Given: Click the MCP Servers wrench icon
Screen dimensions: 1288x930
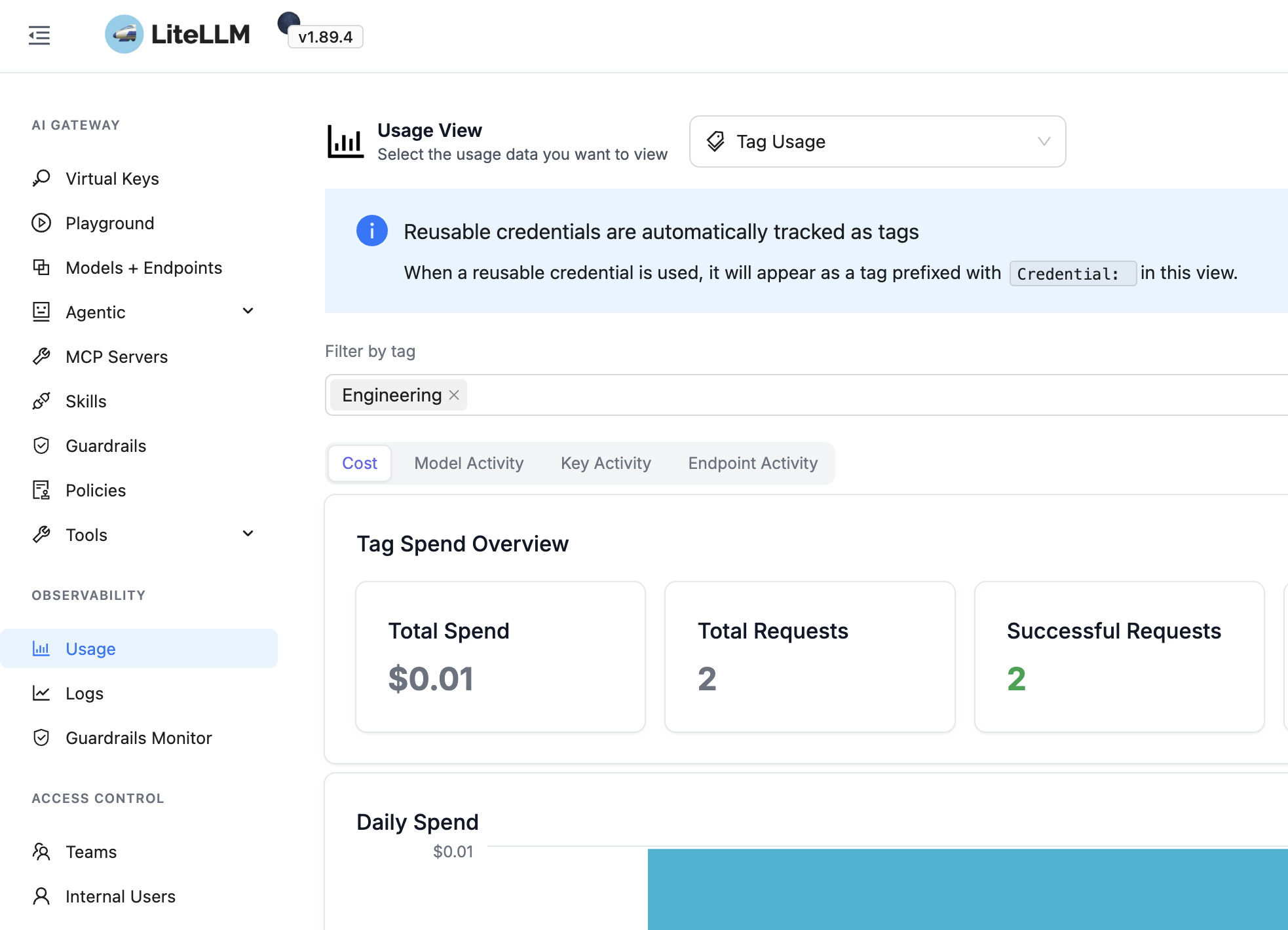Looking at the screenshot, I should pyautogui.click(x=41, y=356).
